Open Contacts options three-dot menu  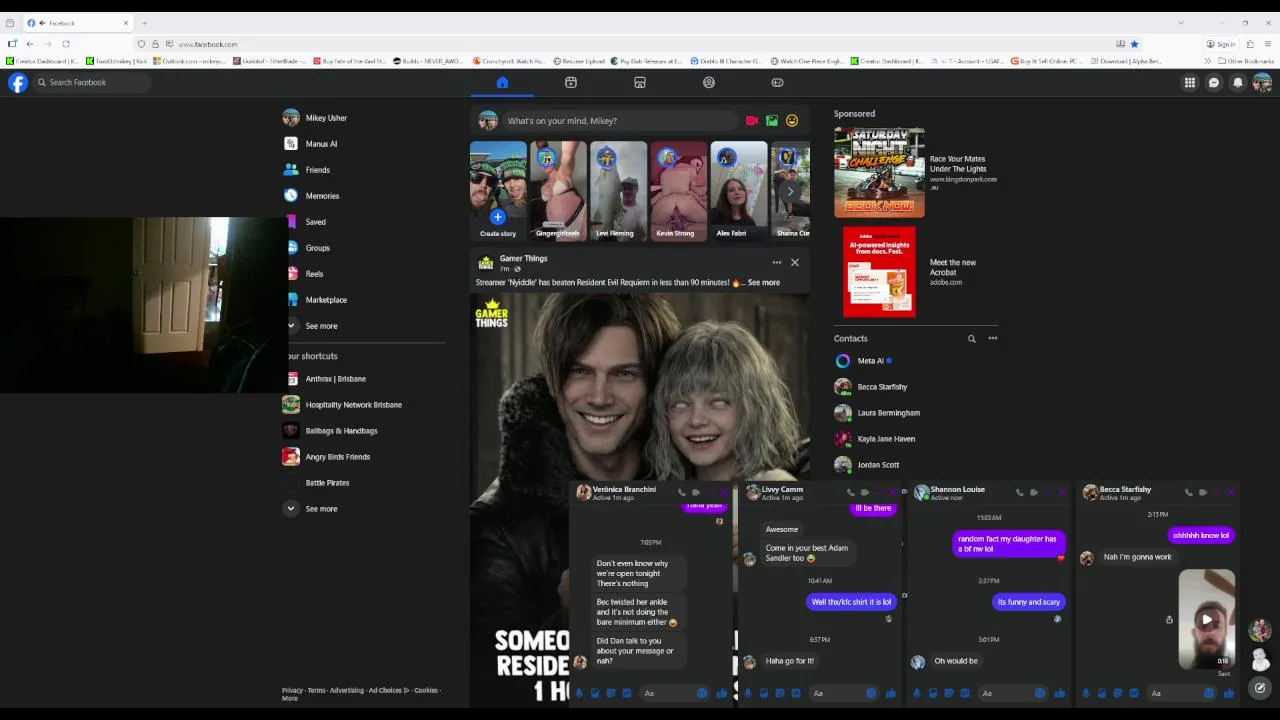tap(993, 339)
